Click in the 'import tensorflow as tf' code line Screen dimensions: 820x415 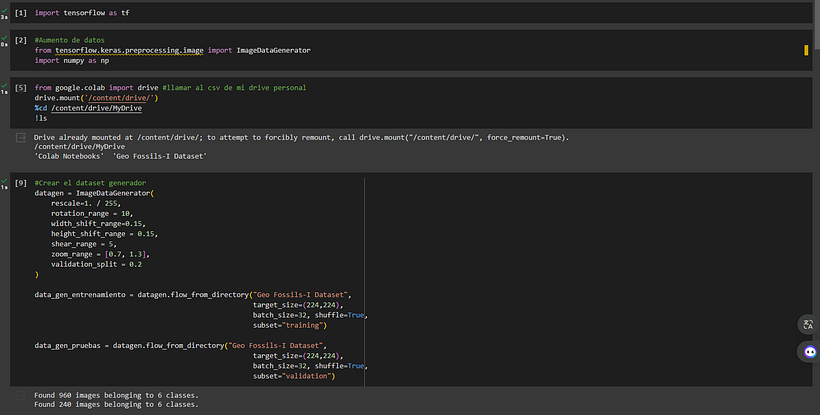[82, 13]
